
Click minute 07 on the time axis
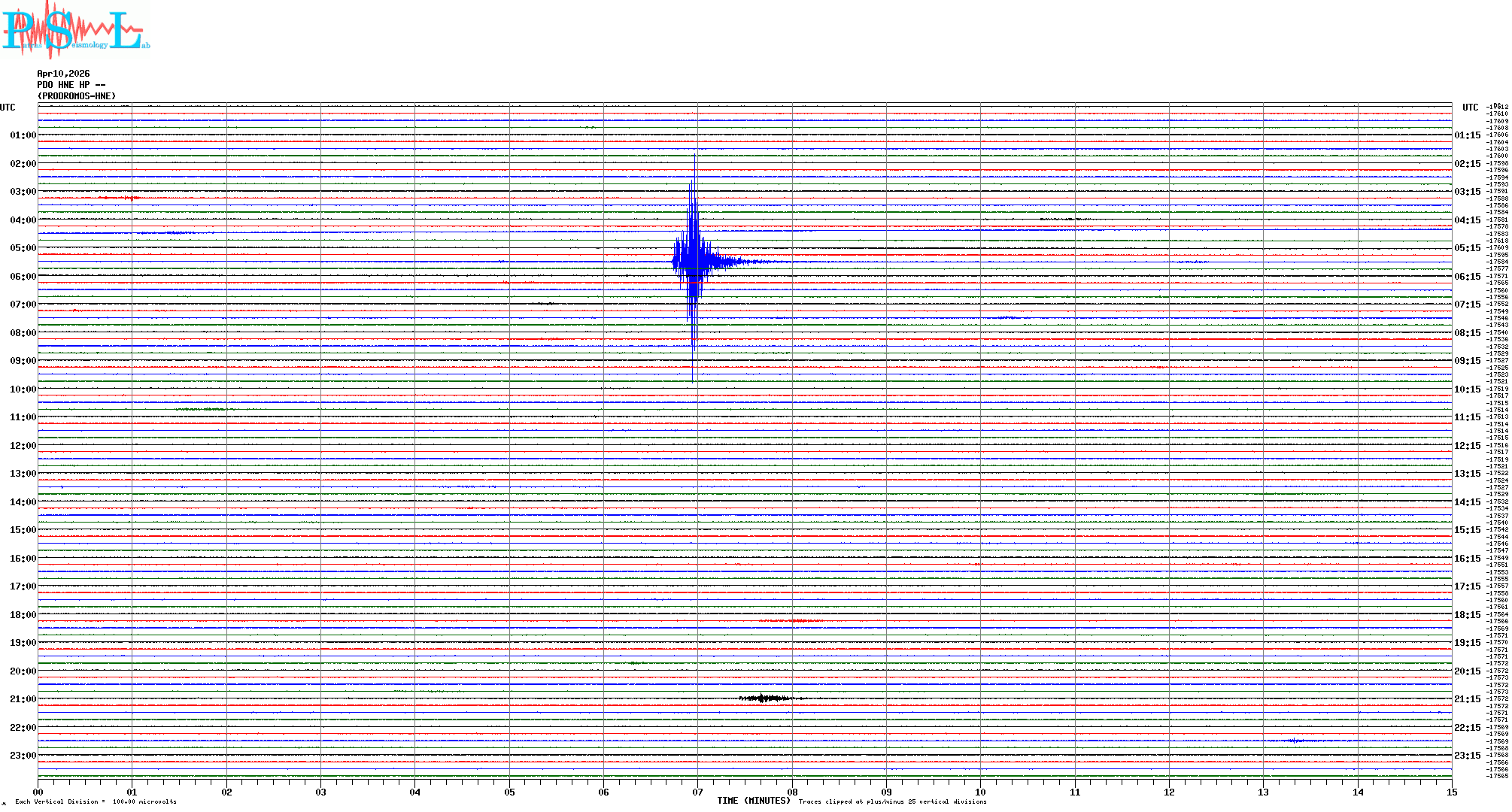point(697,792)
